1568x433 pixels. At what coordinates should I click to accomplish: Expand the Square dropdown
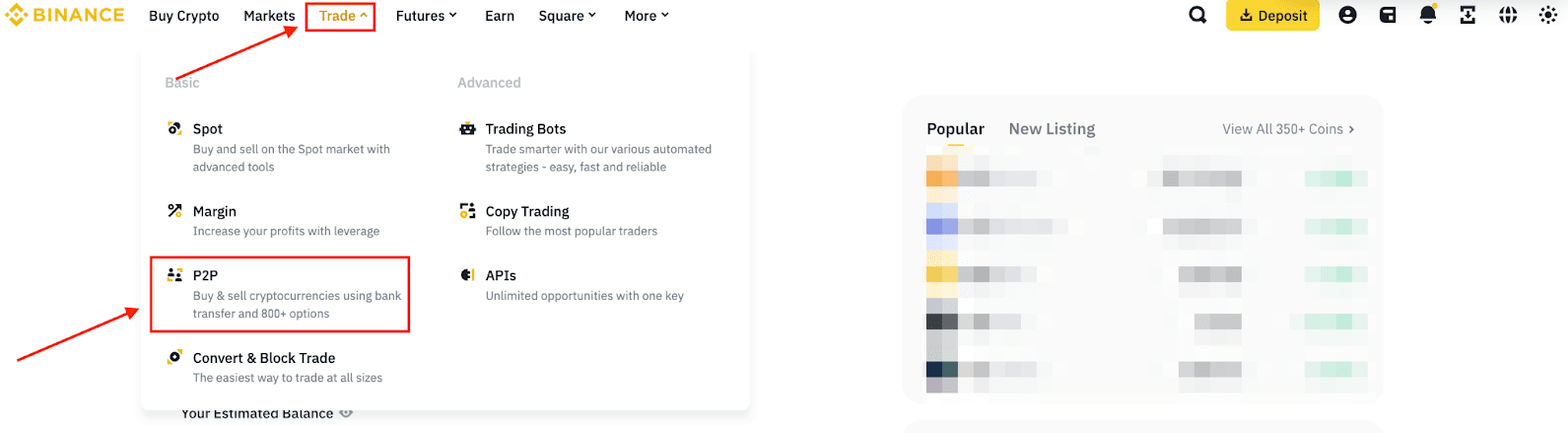coord(567,16)
